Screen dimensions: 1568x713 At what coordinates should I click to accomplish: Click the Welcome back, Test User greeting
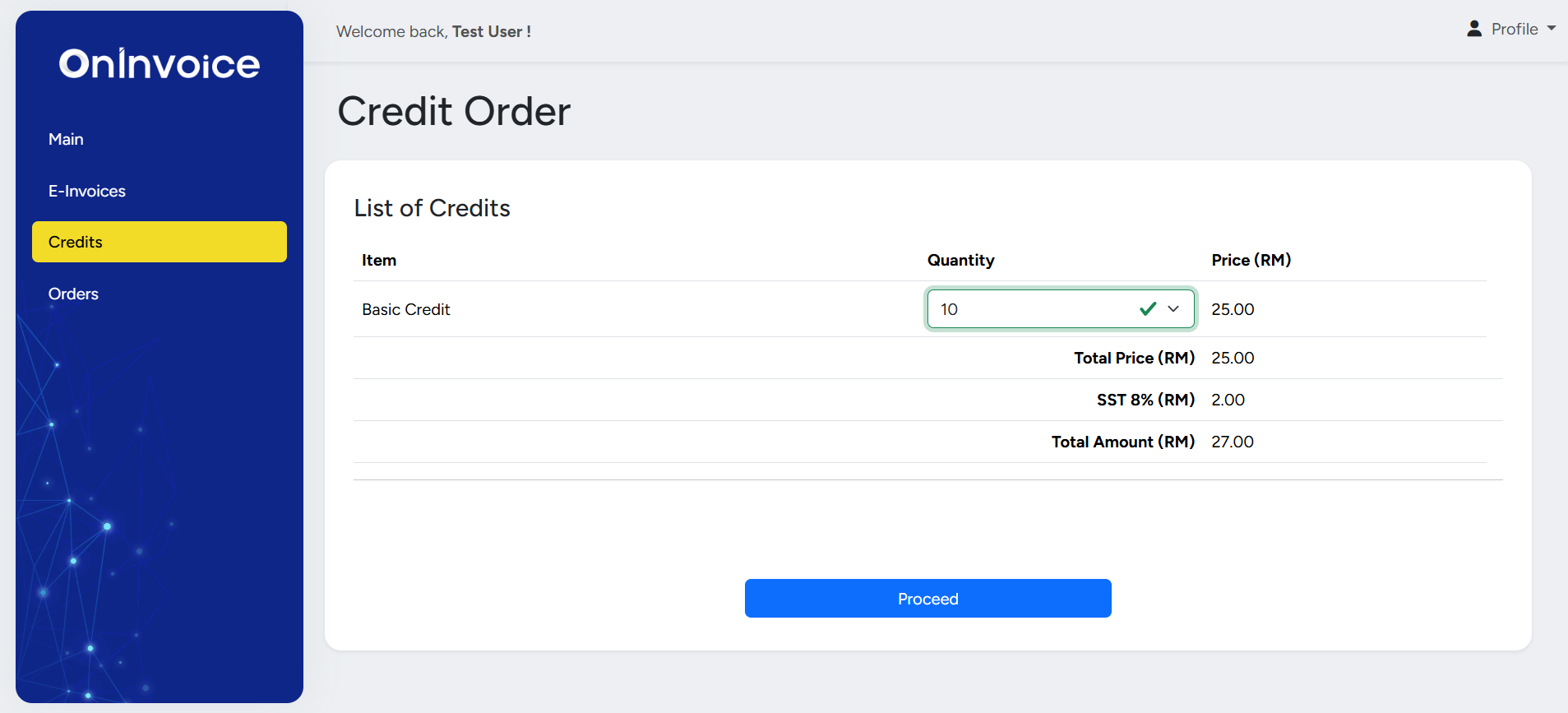[x=433, y=31]
